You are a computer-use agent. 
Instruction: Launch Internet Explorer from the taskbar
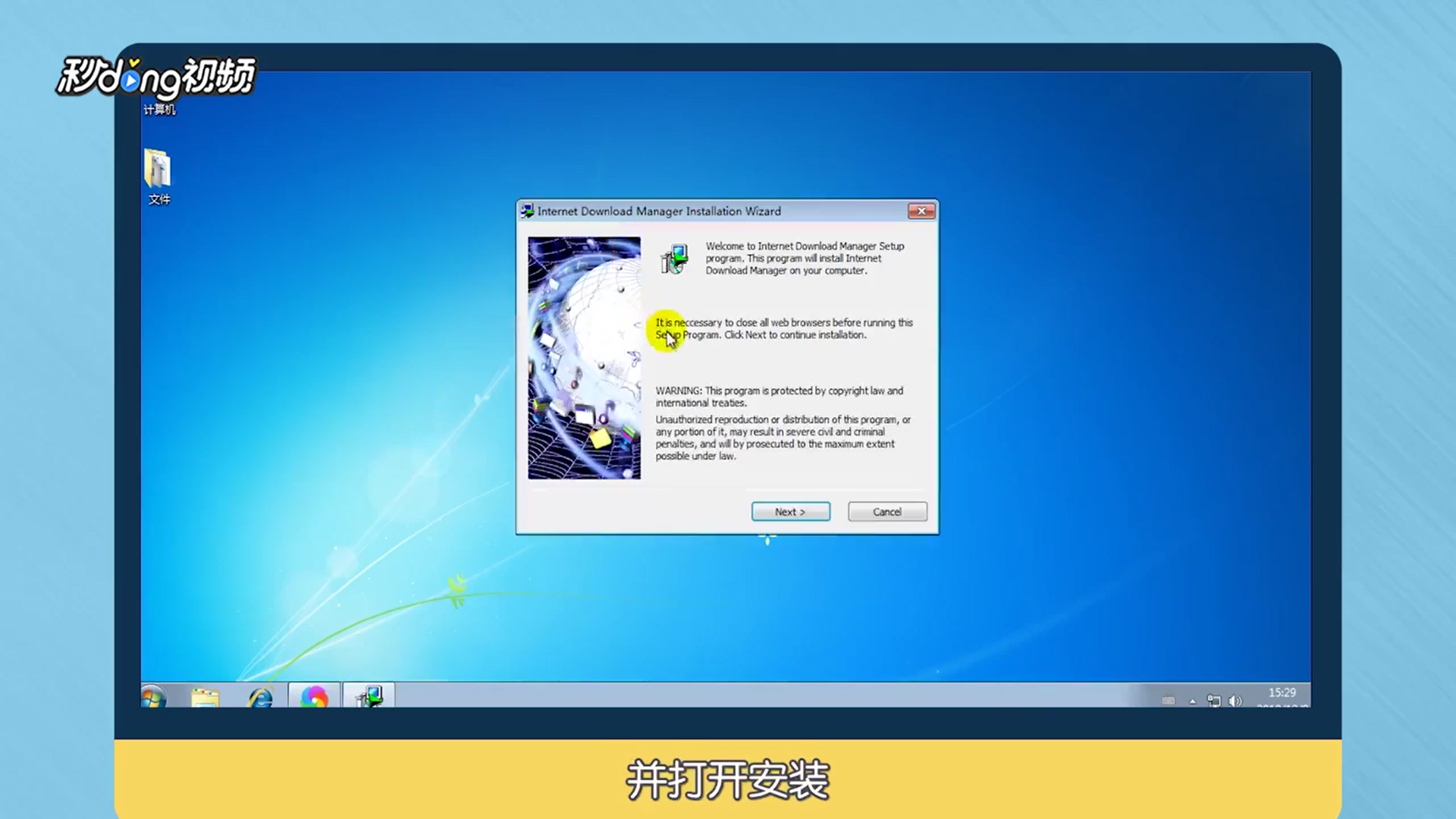click(260, 697)
